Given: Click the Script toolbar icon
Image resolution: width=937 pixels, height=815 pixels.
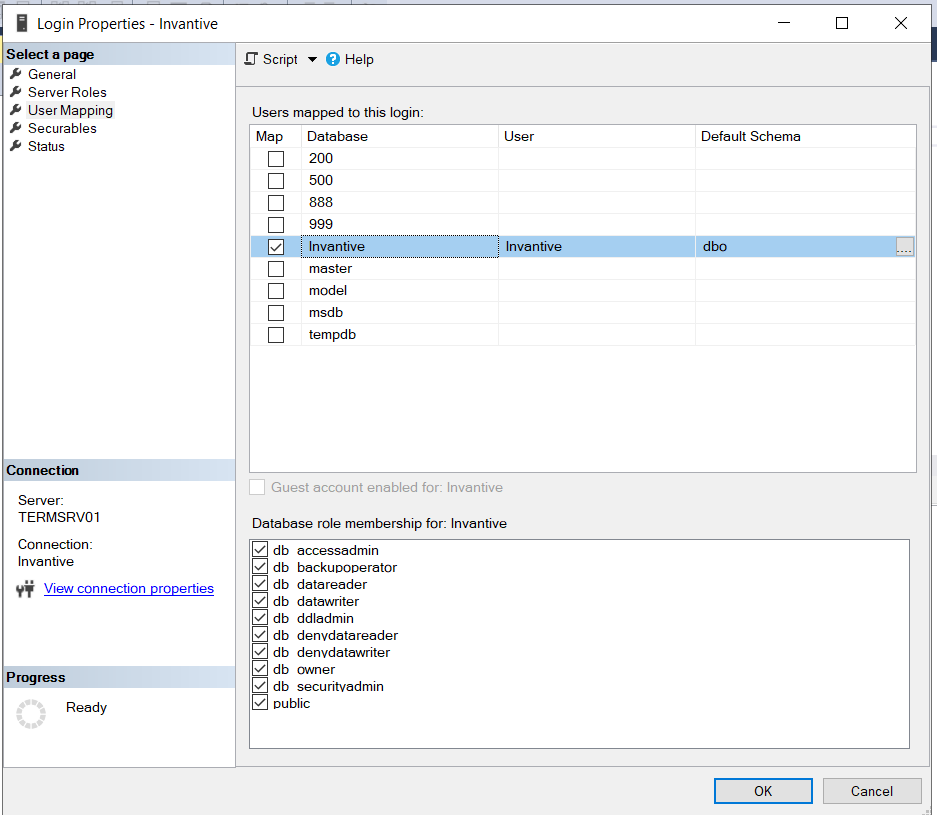Looking at the screenshot, I should click(252, 59).
